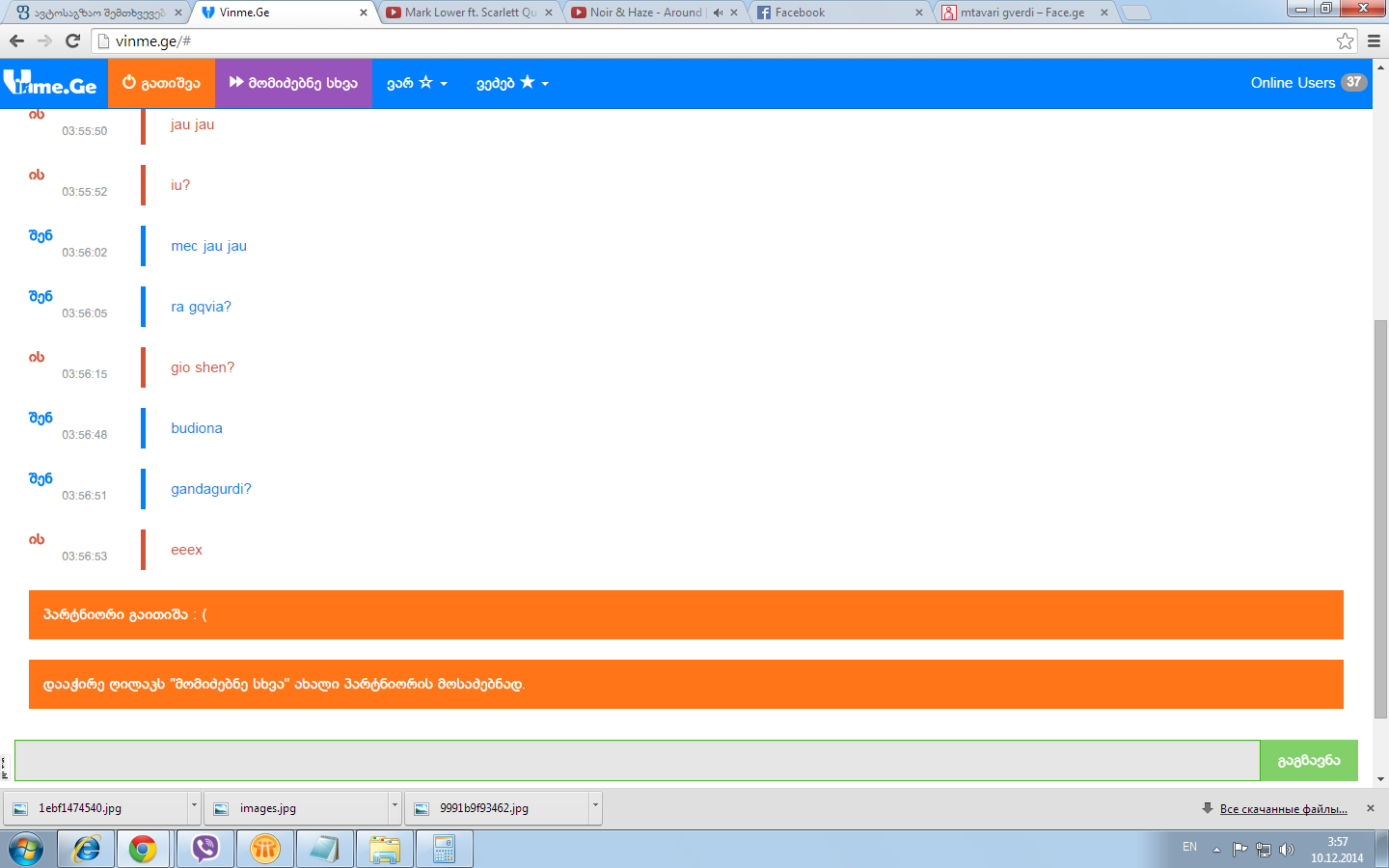1389x868 pixels.
Task: Open options arrow for images.jpg download
Action: point(395,807)
